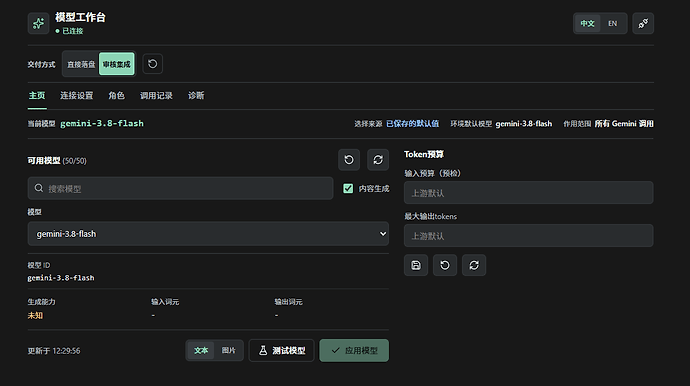The height and width of the screenshot is (386, 690).
Task: Refresh the available models list
Action: [x=378, y=160]
